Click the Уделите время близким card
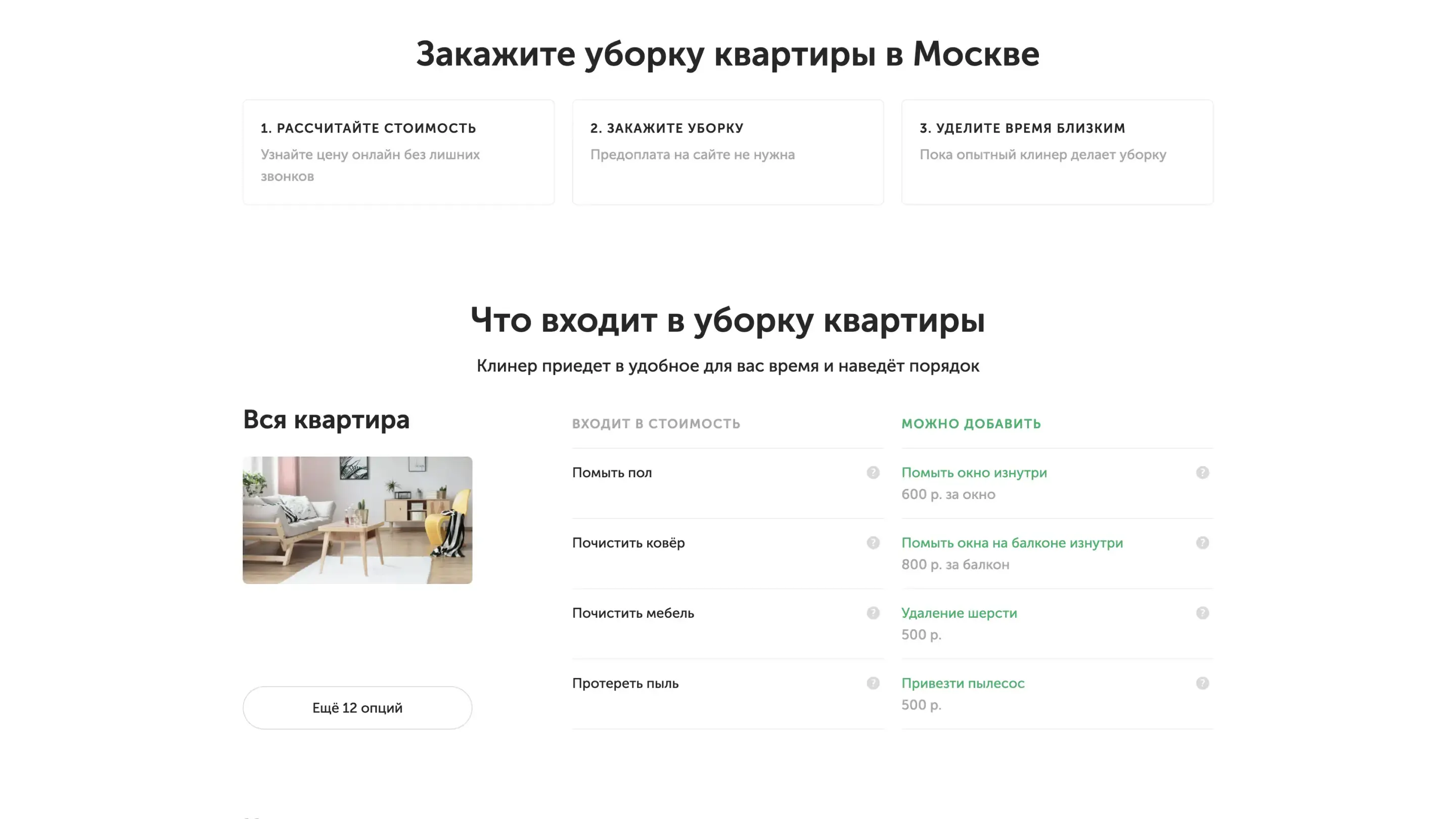 coord(1057,152)
